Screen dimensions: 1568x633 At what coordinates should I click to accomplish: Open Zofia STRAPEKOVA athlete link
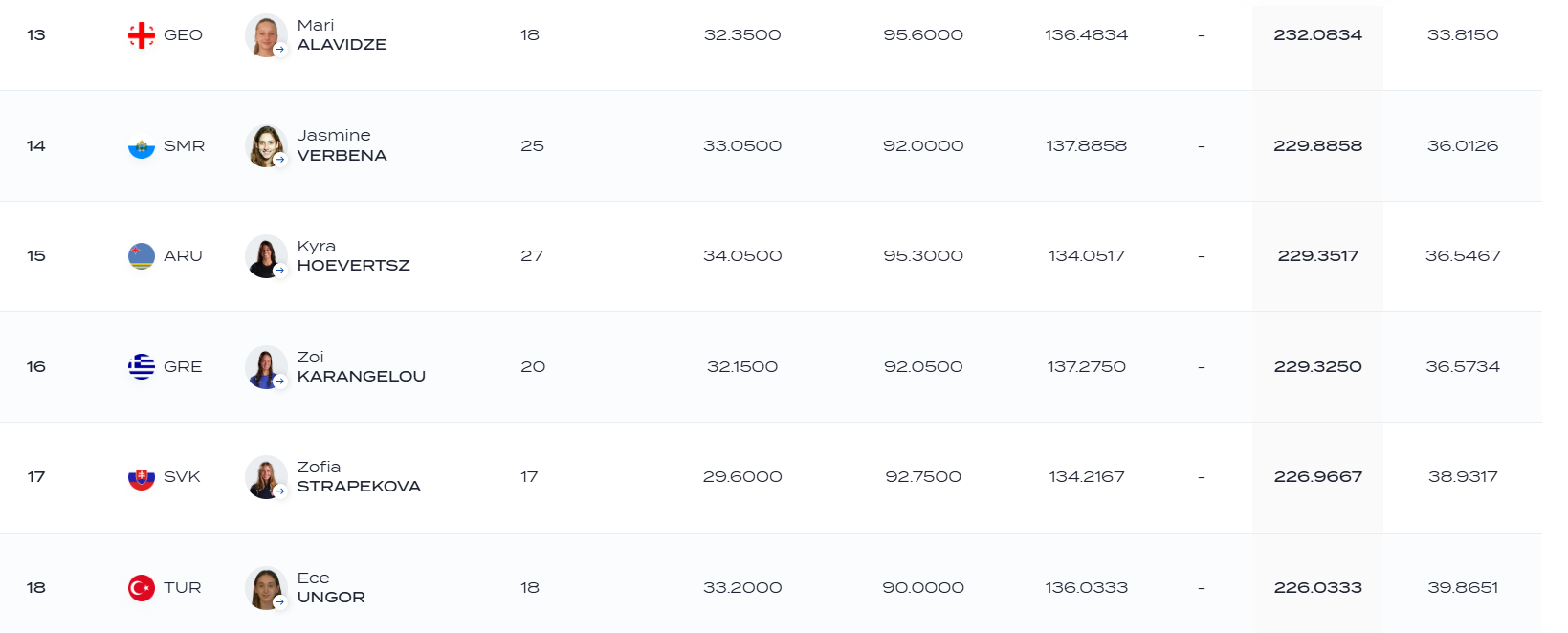click(x=359, y=477)
